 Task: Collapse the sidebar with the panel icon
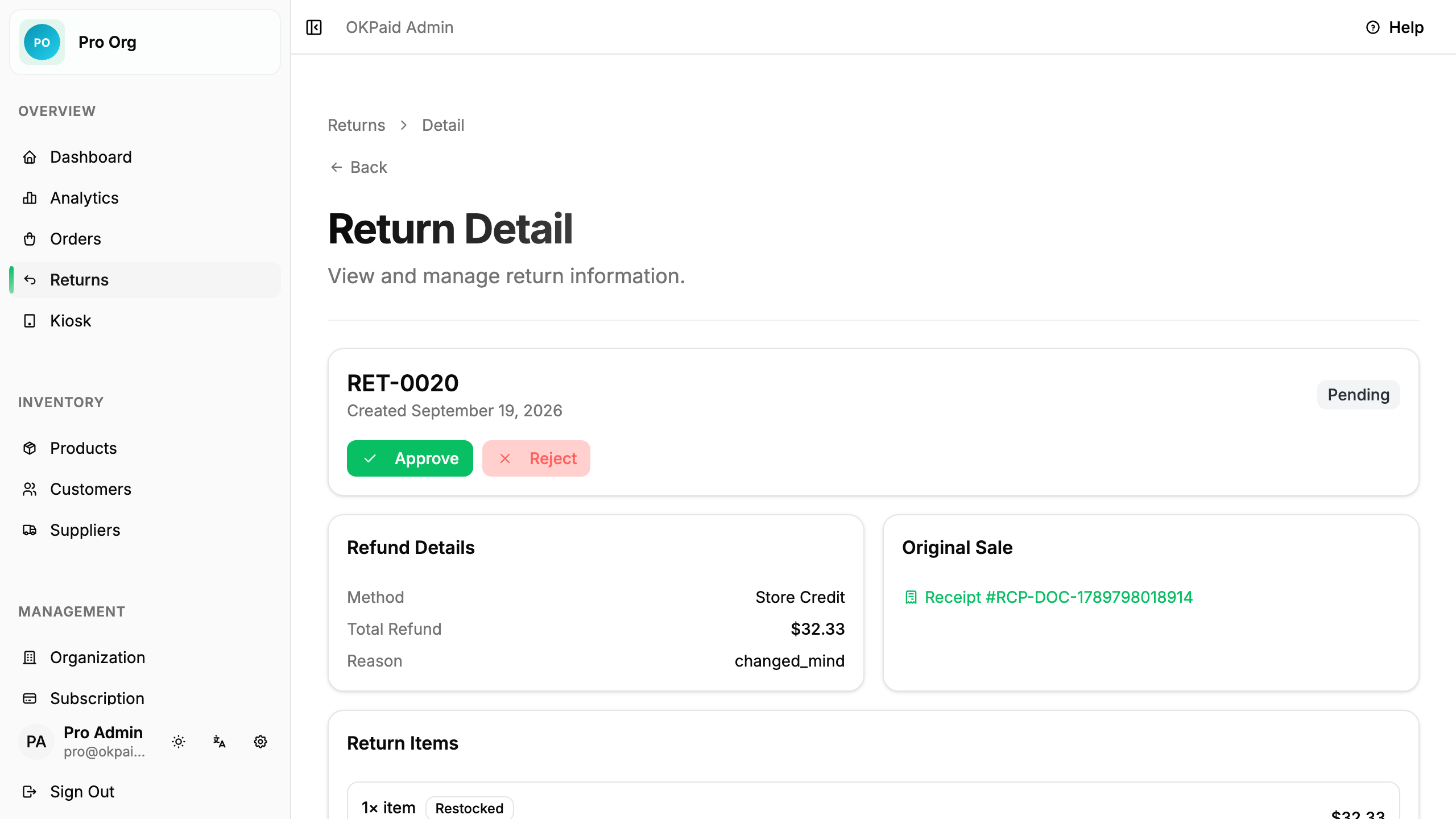point(314,27)
